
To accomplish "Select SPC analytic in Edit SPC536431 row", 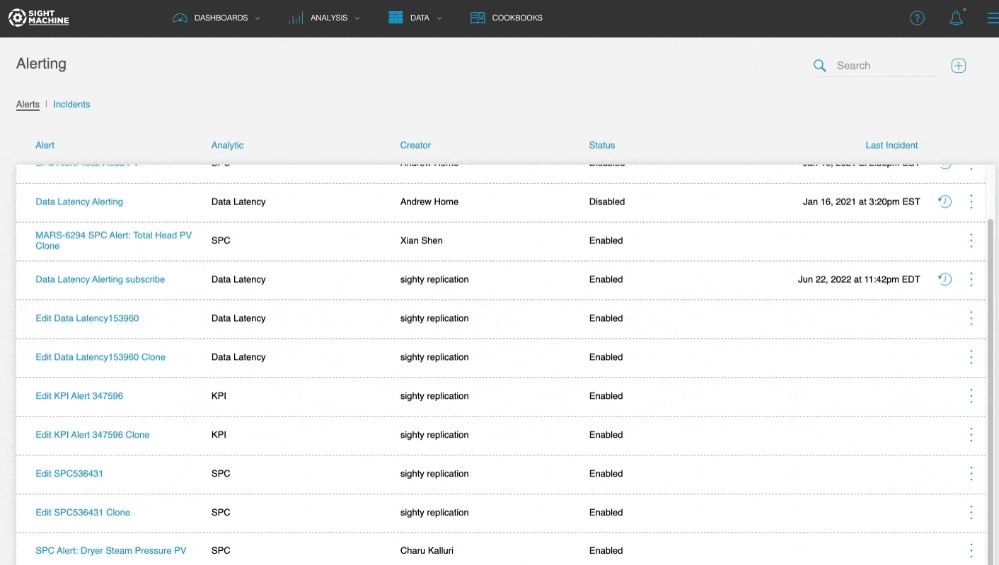I will tap(220, 473).
